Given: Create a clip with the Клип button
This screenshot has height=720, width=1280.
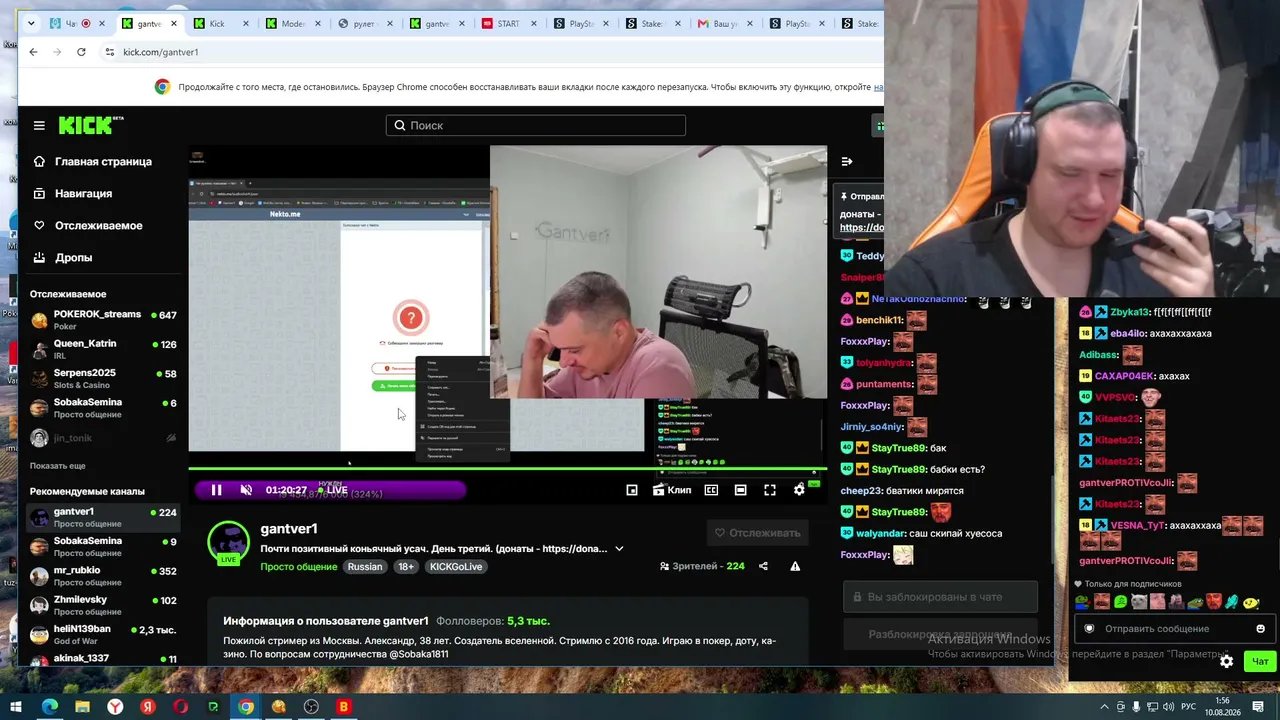Looking at the screenshot, I should click(672, 490).
